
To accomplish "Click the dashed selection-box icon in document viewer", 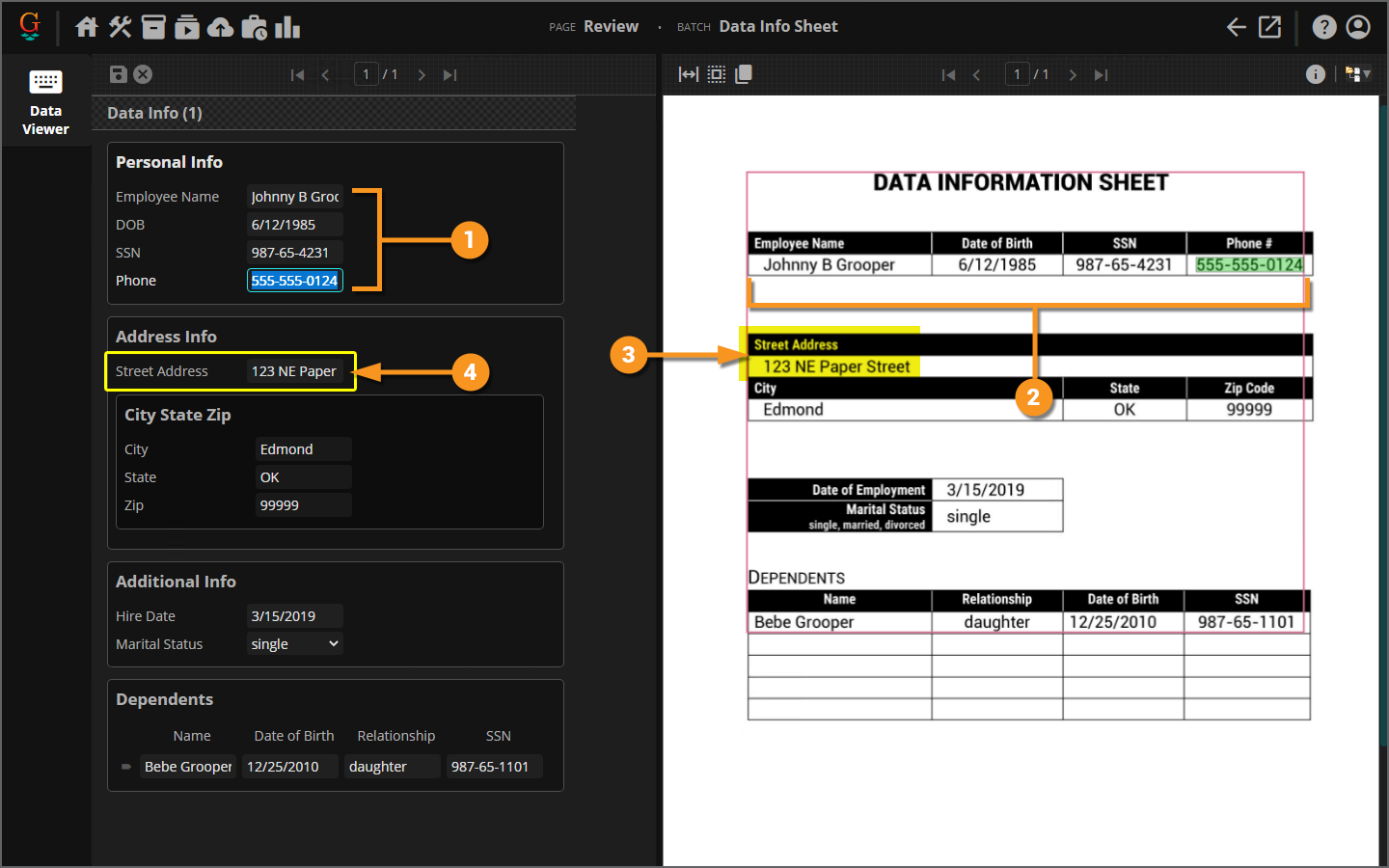I will (717, 74).
